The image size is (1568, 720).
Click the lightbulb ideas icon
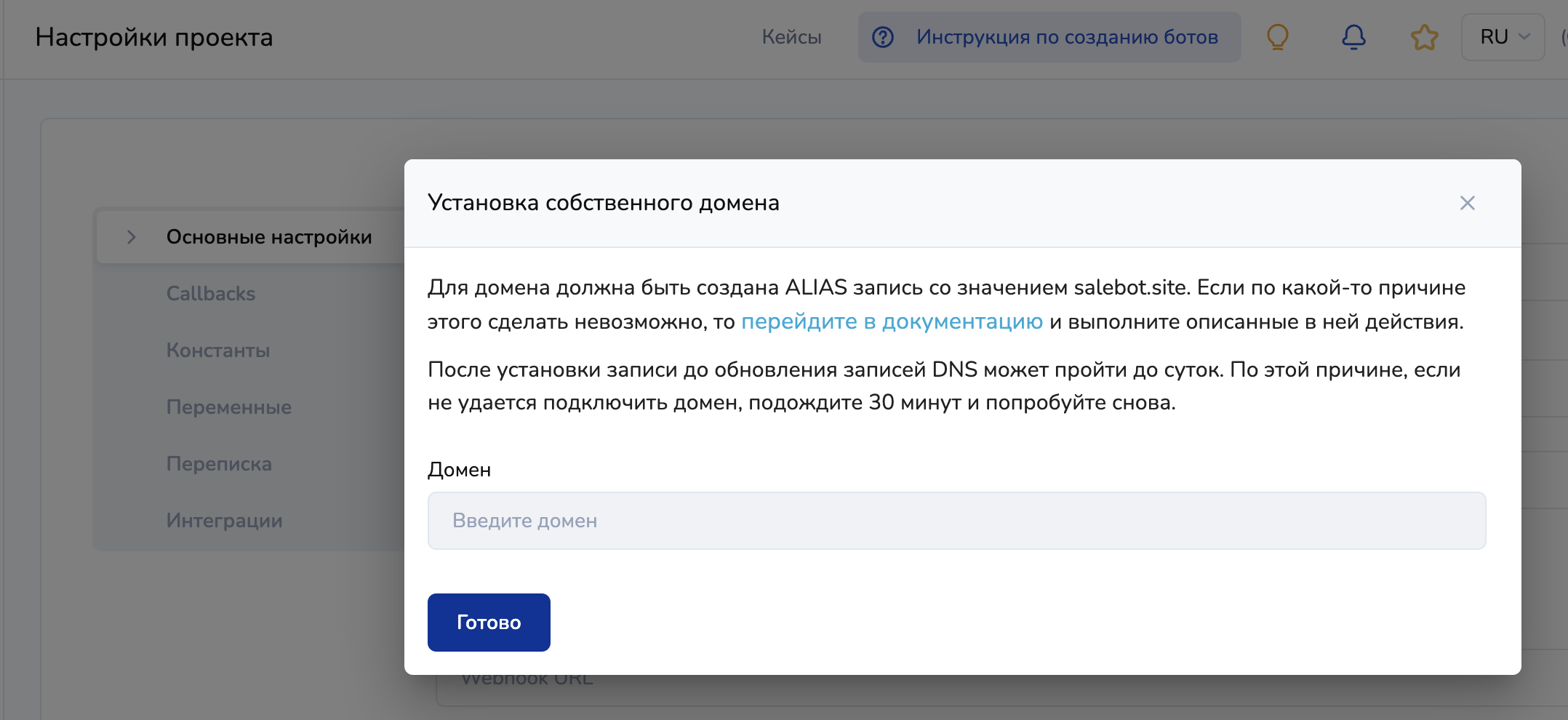1278,37
